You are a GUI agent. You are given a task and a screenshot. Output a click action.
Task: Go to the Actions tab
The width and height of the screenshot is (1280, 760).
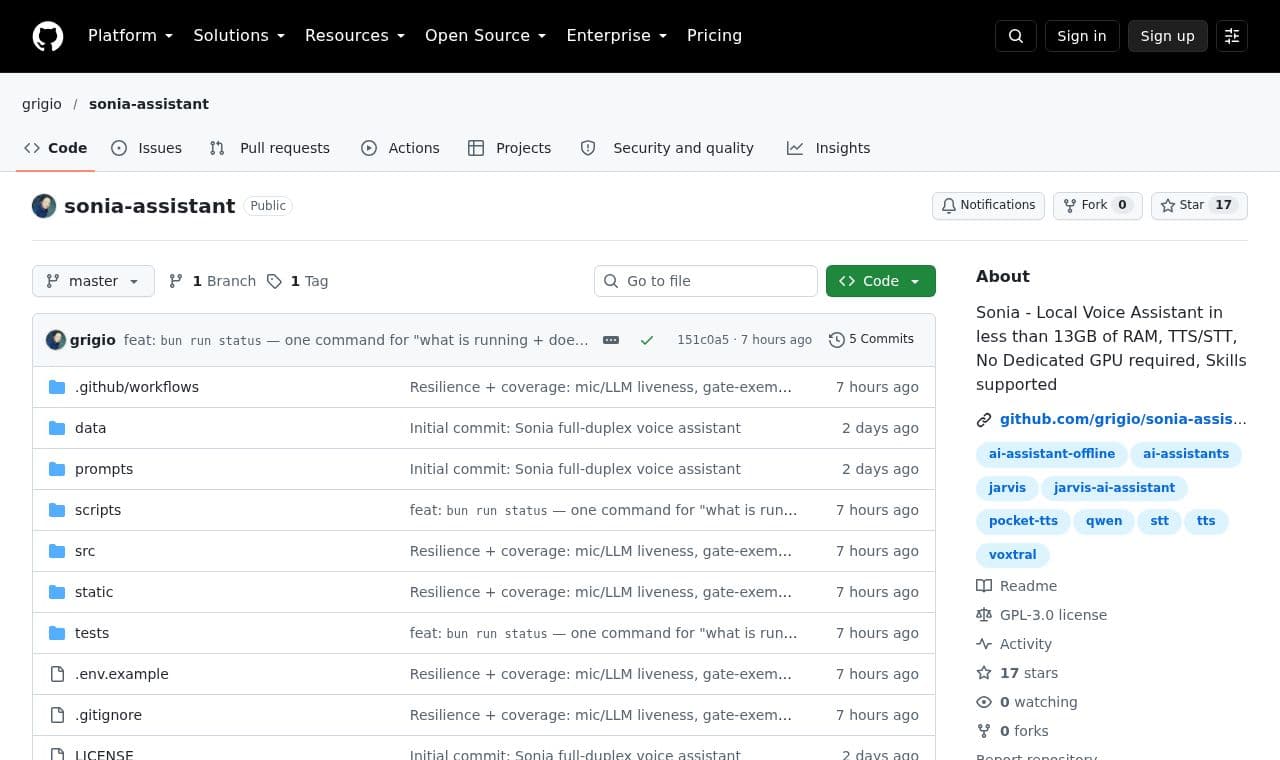pos(400,148)
